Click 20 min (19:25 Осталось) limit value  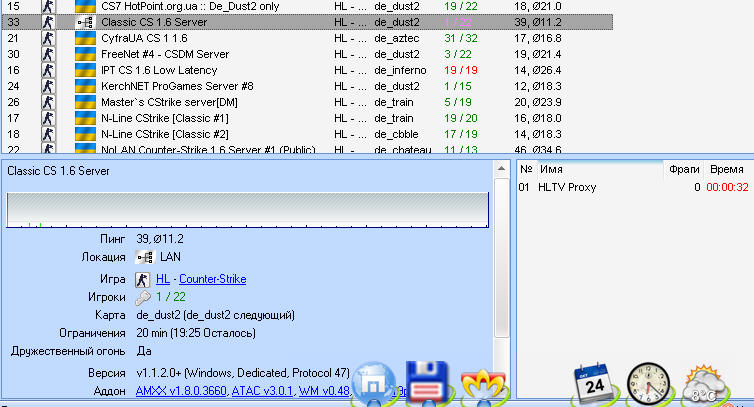196,333
